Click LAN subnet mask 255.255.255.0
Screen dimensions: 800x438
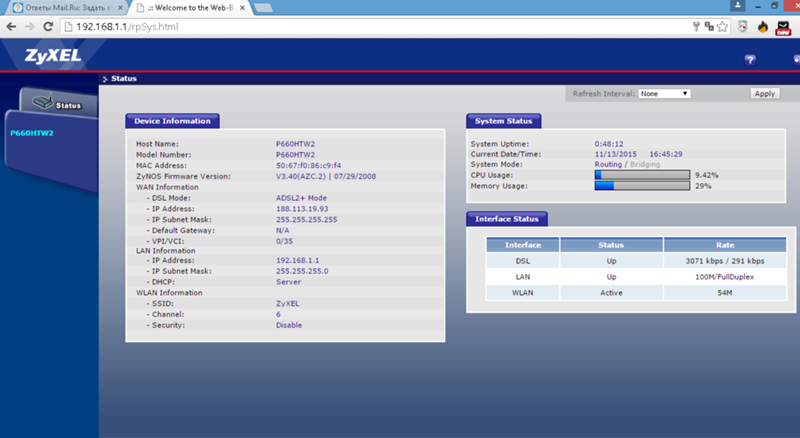pos(302,271)
